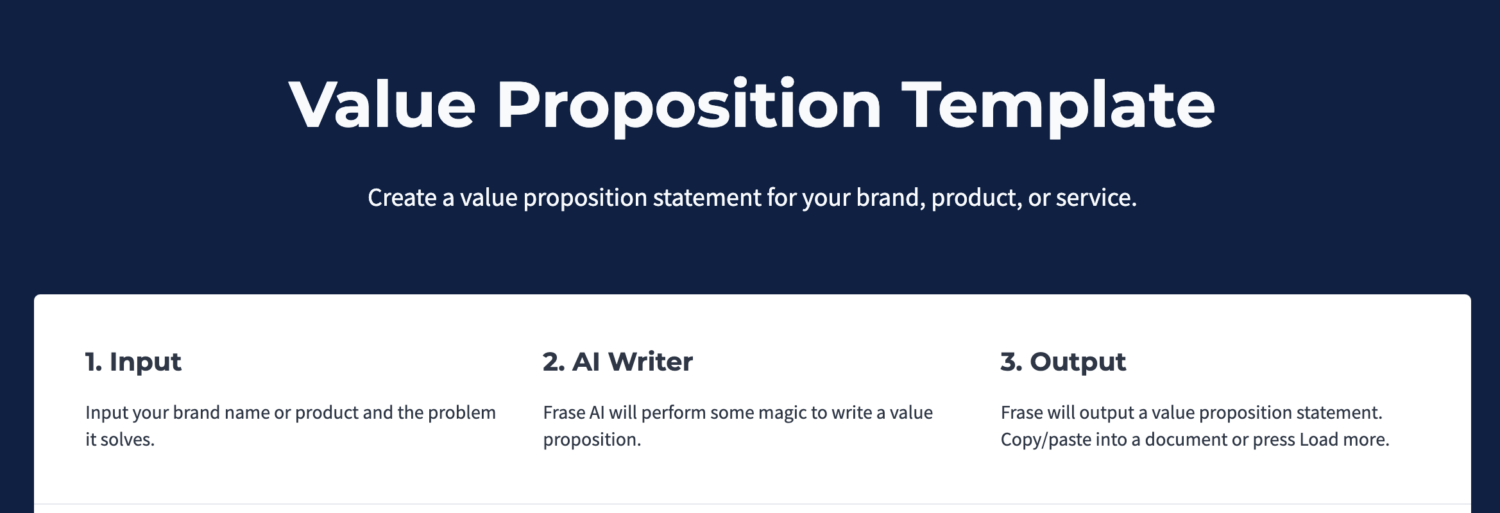Click the subtitle sentence under the title
Screen dimensions: 1500x513
752,198
